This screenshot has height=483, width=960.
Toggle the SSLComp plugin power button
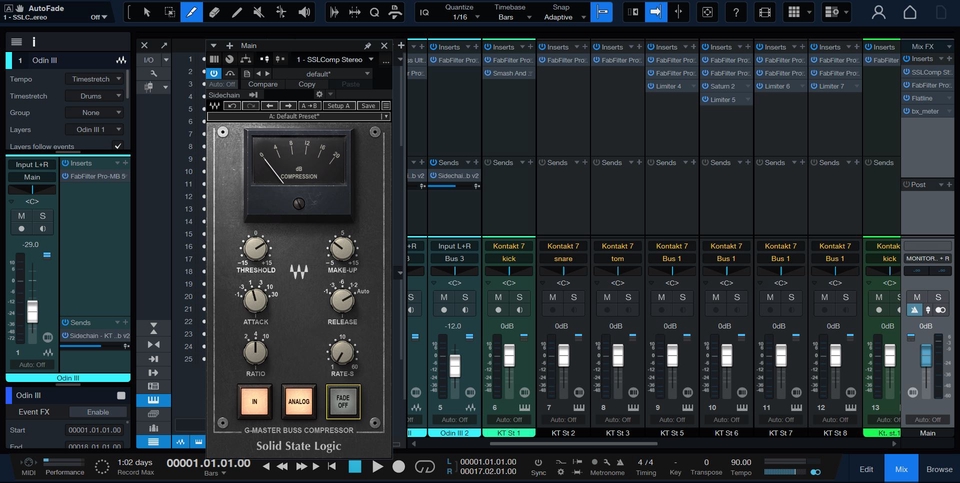(214, 73)
